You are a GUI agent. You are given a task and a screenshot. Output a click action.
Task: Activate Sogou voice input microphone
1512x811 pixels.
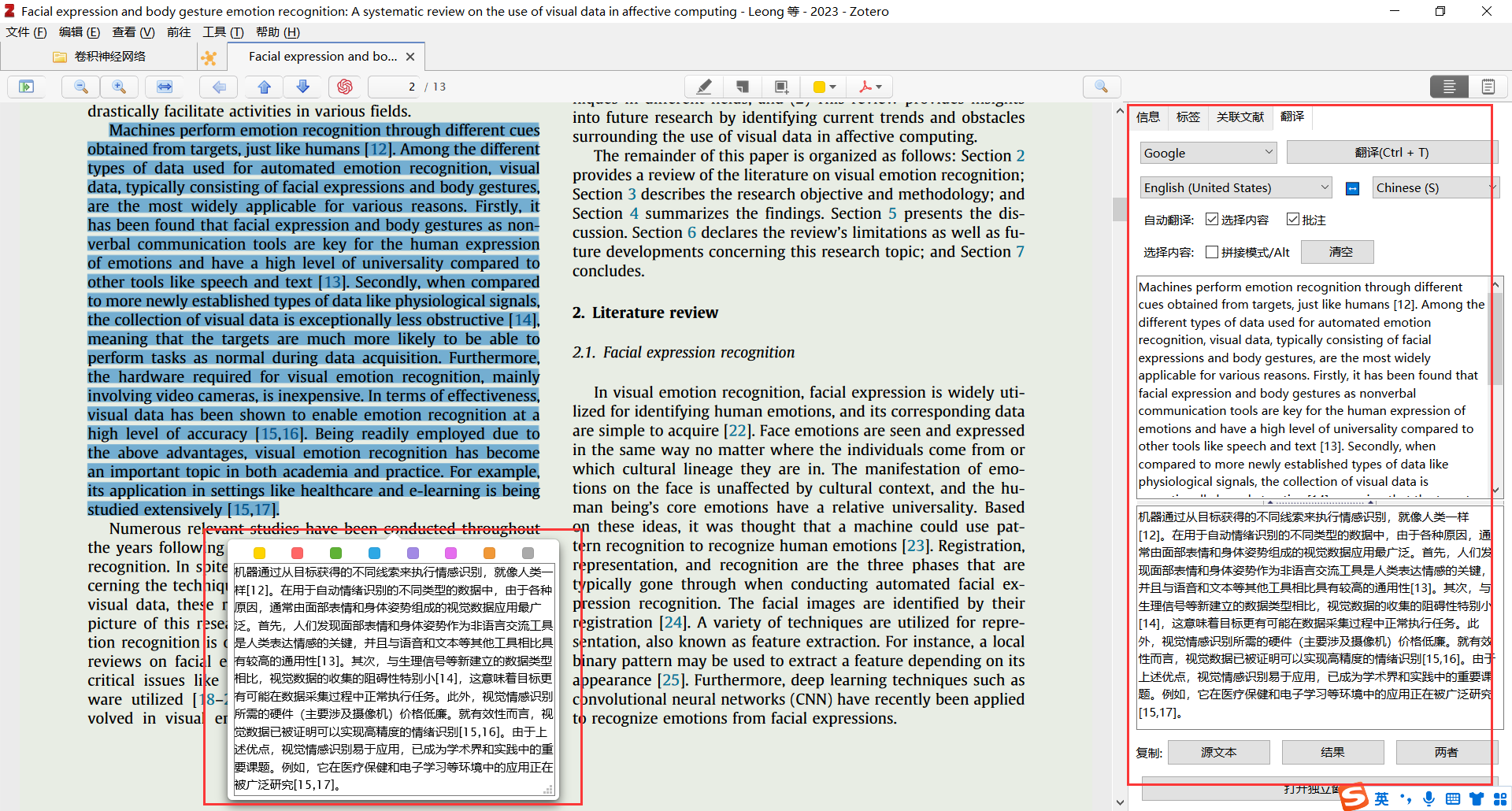1429,799
